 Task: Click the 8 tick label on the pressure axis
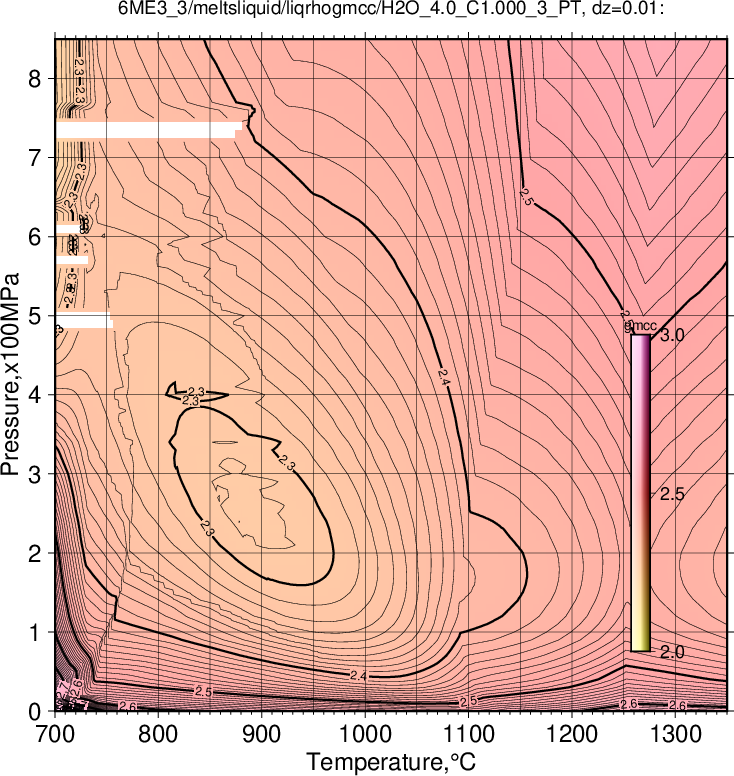pyautogui.click(x=35, y=79)
